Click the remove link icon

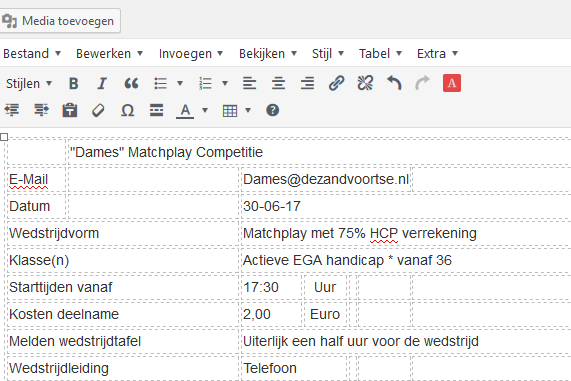coord(365,83)
